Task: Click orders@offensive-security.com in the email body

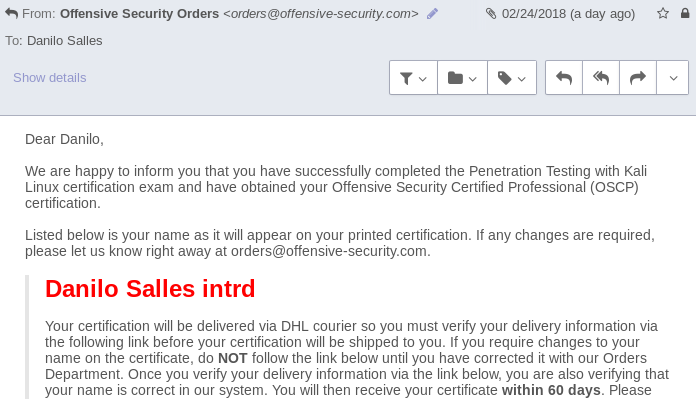Action: [329, 251]
